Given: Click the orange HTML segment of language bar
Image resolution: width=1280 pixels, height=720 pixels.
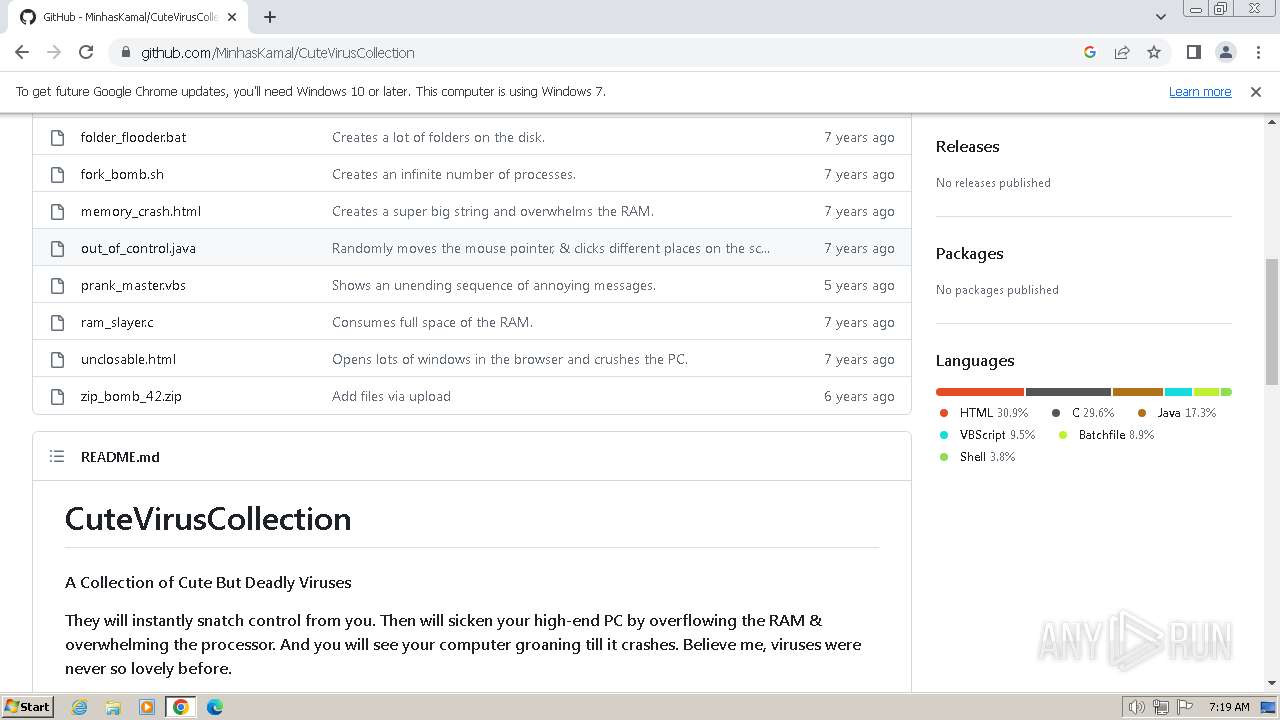Looking at the screenshot, I should pos(980,392).
